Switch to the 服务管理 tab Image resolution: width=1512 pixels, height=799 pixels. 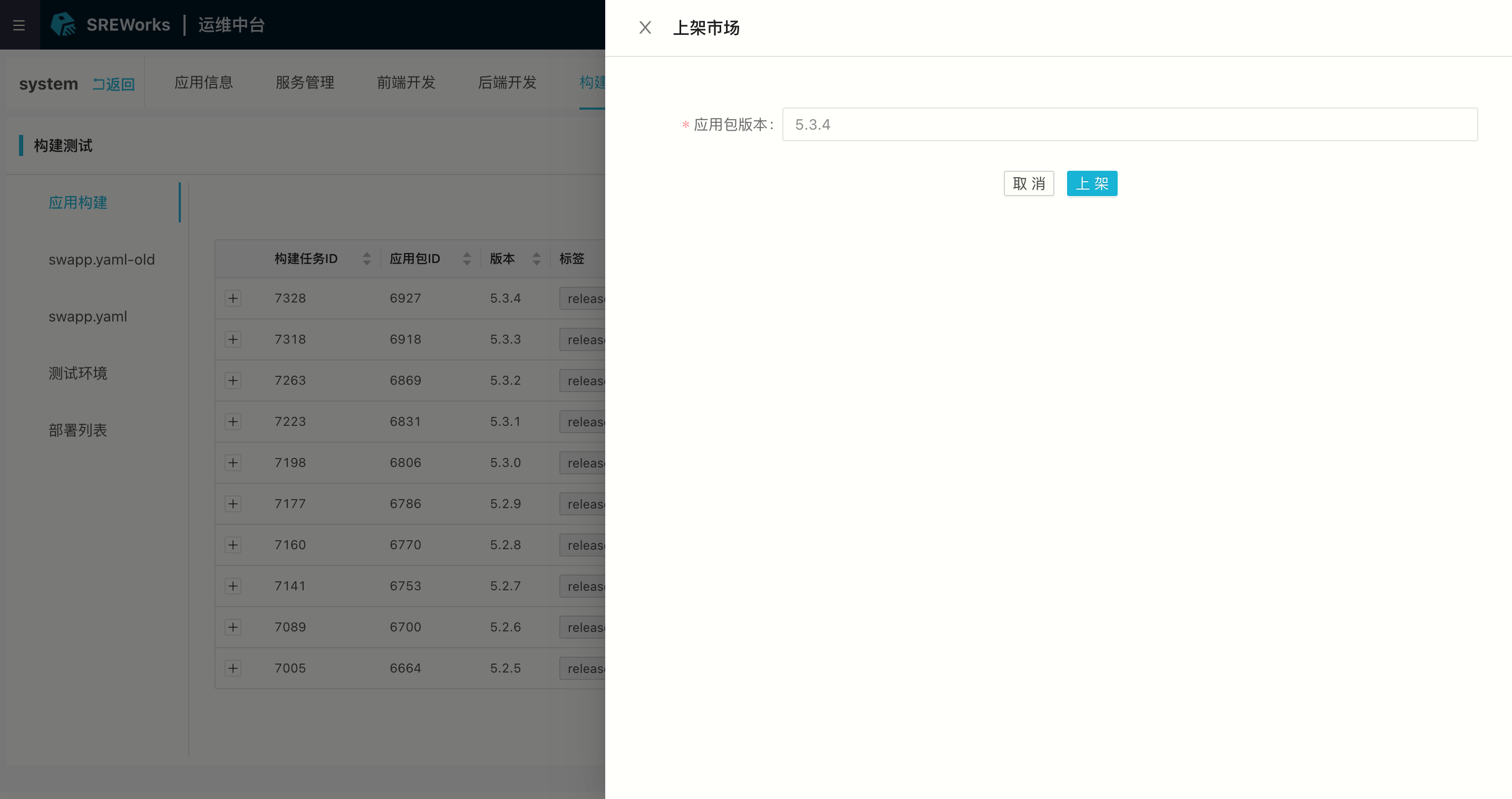305,83
